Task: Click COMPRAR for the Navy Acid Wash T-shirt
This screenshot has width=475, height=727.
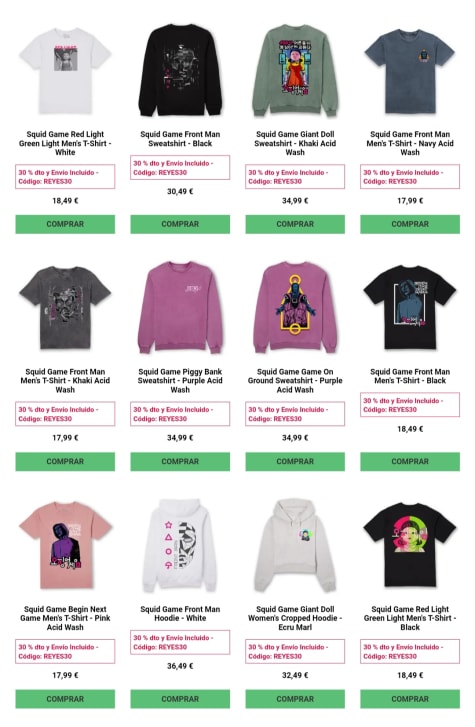Action: [x=410, y=224]
